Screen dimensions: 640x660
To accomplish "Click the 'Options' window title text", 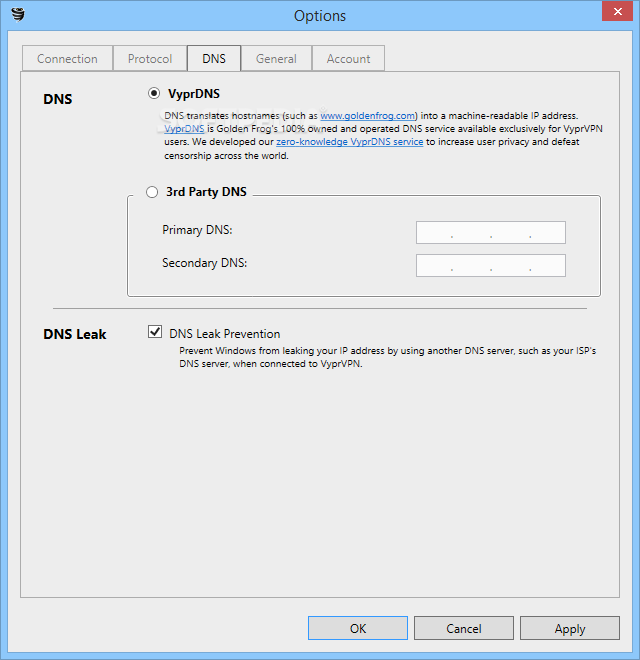I will [320, 16].
